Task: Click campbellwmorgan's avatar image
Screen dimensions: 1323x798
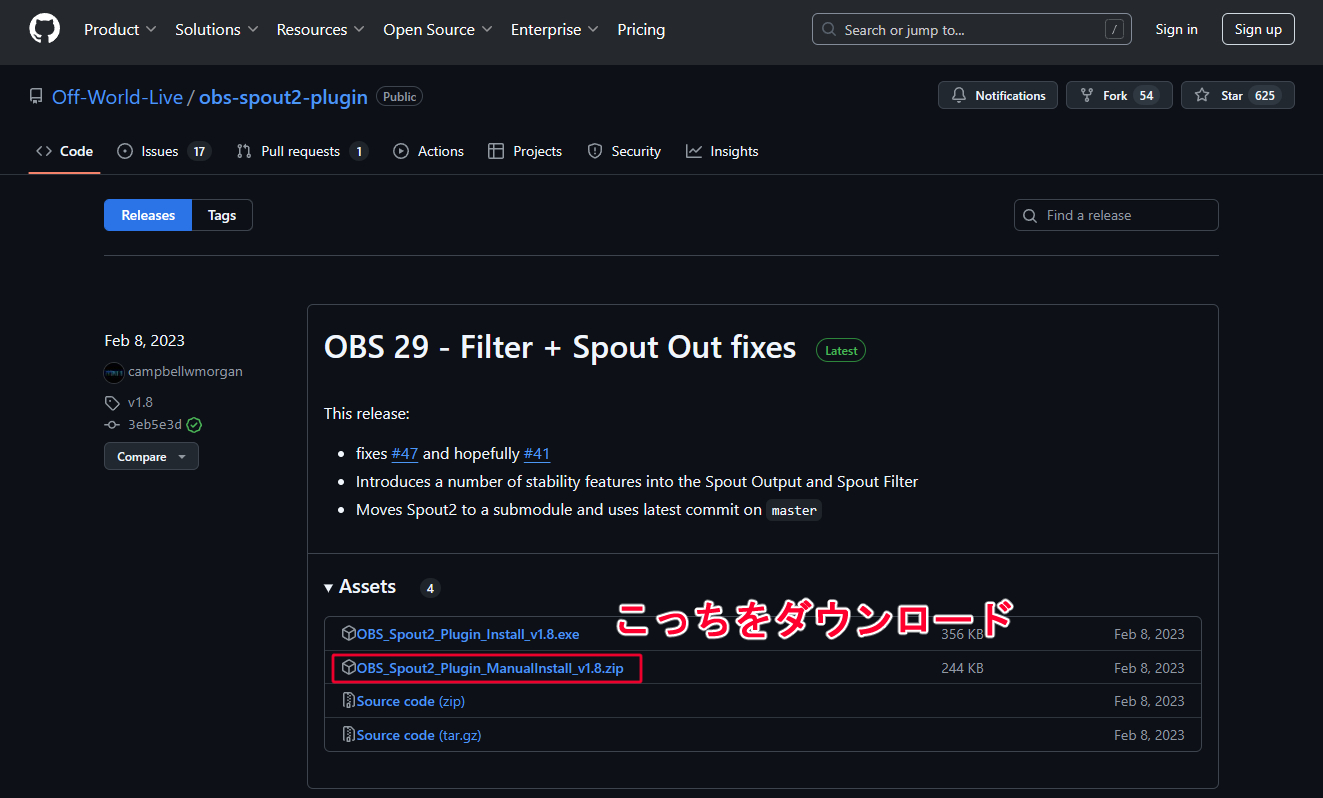Action: 114,372
